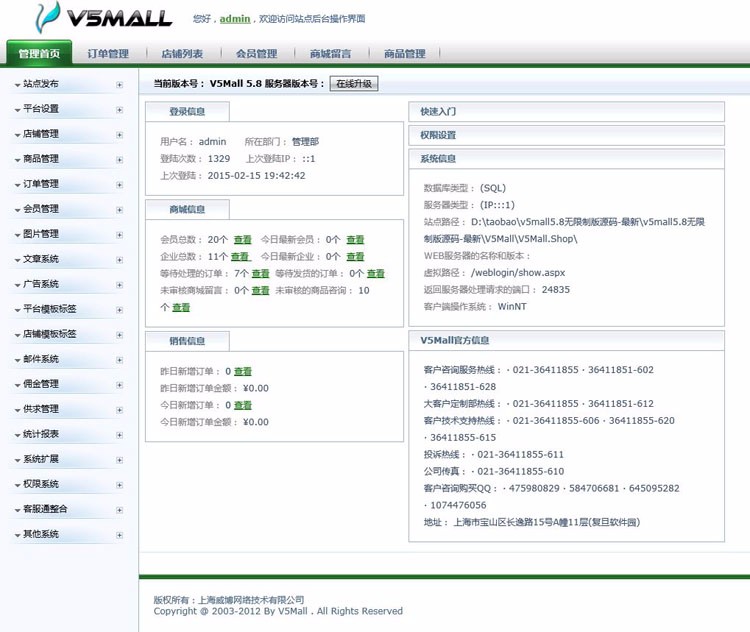Select 文章系统 sidebar menu
Viewport: 750px width, 632px height.
point(41,259)
